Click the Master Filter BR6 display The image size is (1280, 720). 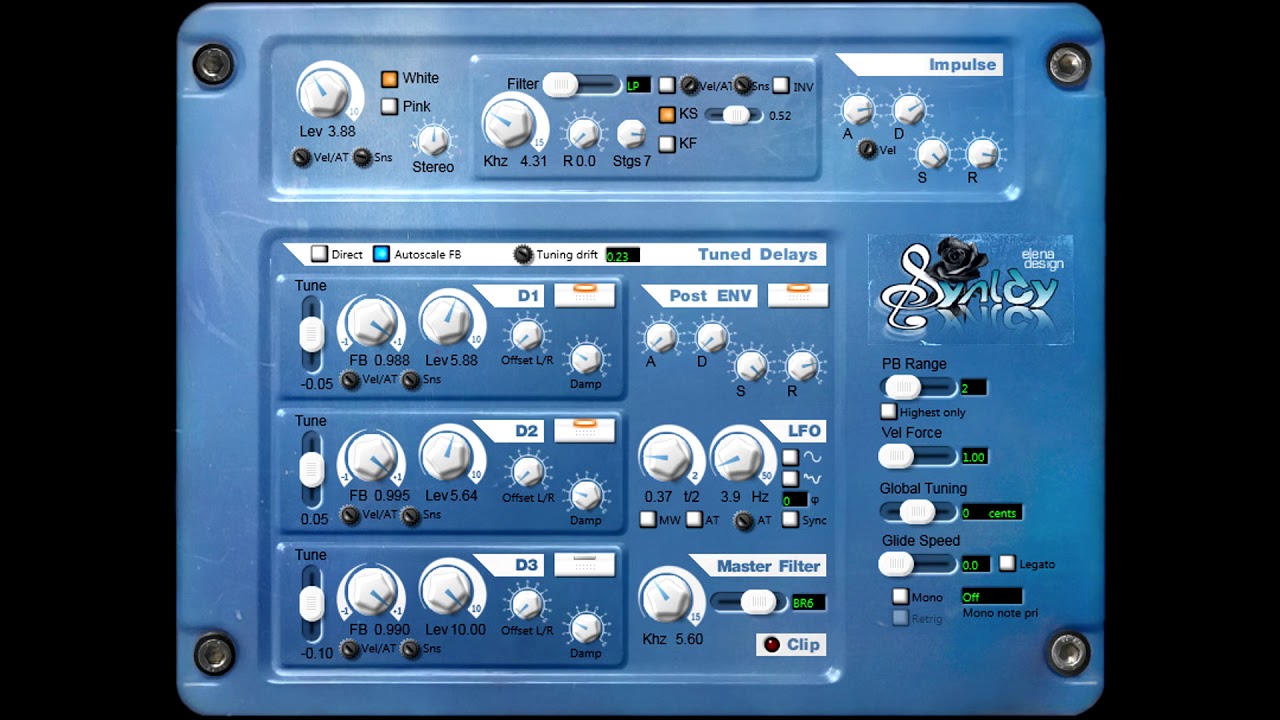click(808, 603)
